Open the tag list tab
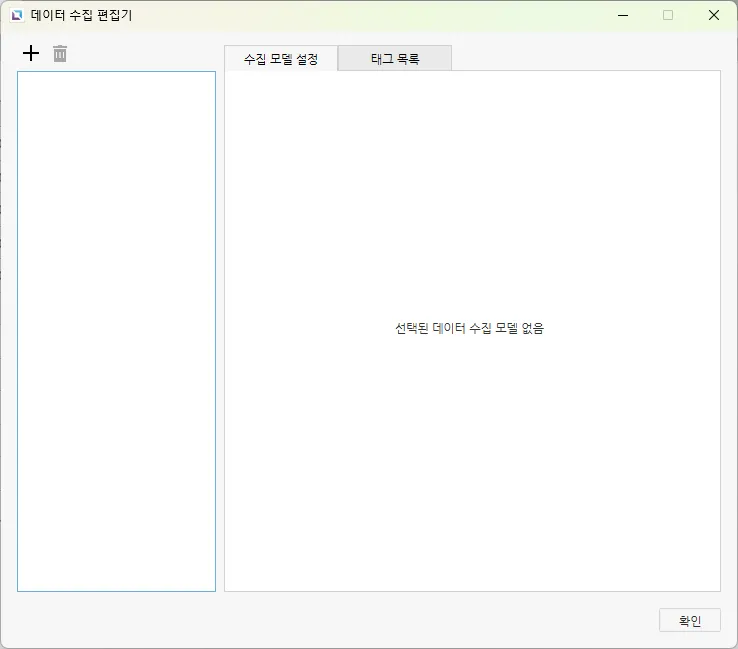Image resolution: width=738 pixels, height=649 pixels. tap(395, 59)
